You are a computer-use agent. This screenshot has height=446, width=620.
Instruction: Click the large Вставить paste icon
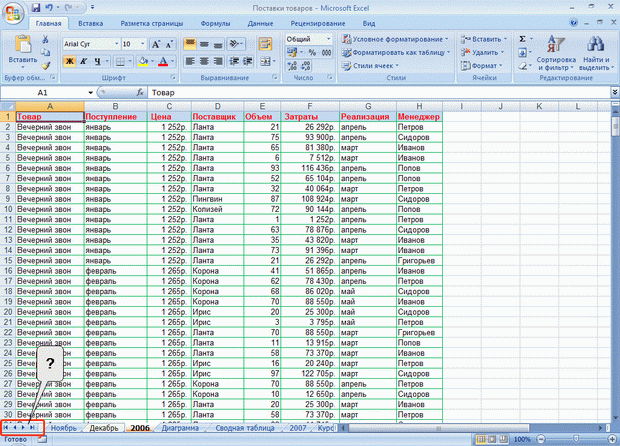tap(23, 44)
